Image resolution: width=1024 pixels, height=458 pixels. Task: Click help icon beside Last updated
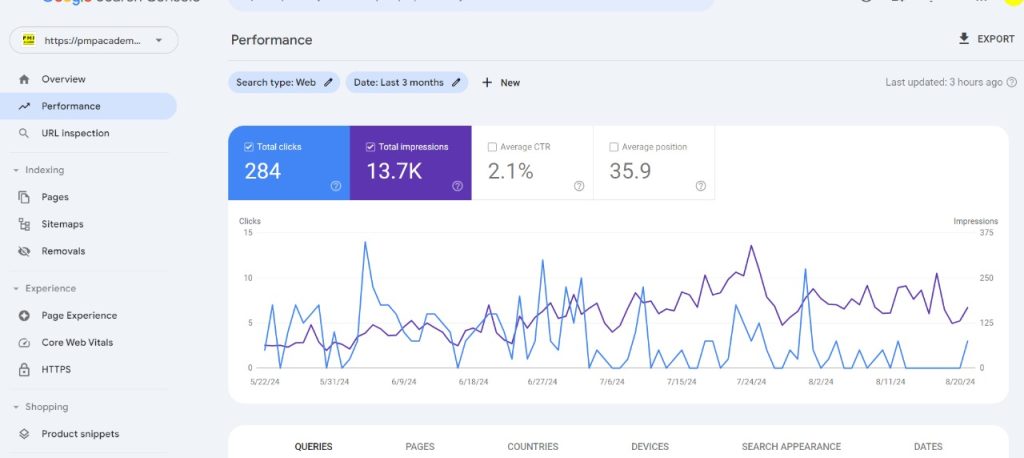pos(1012,82)
